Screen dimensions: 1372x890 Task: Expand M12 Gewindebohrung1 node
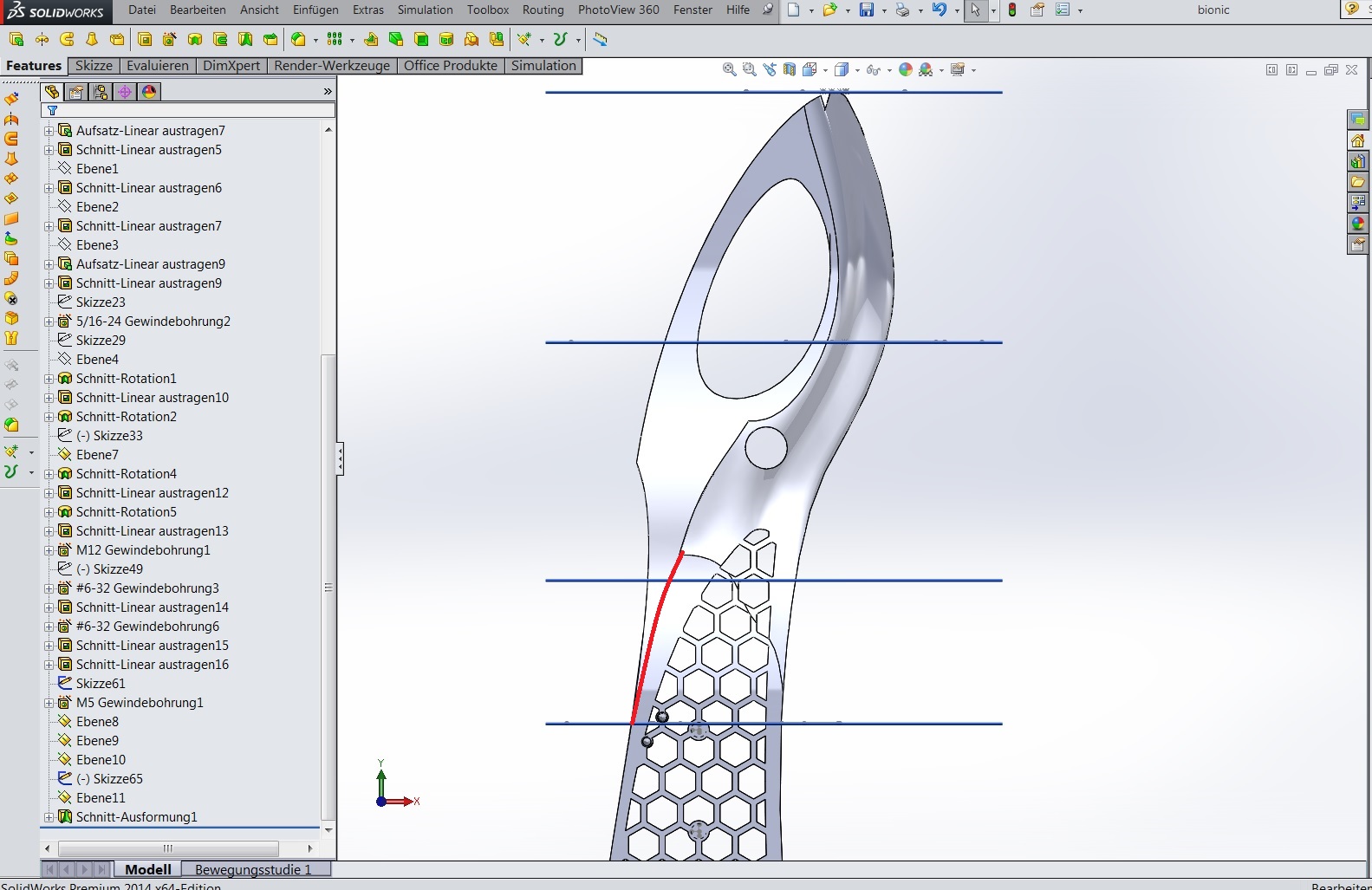(49, 550)
